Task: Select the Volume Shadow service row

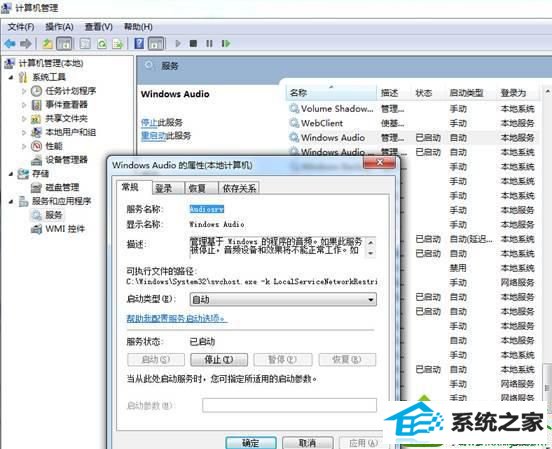Action: [412, 109]
